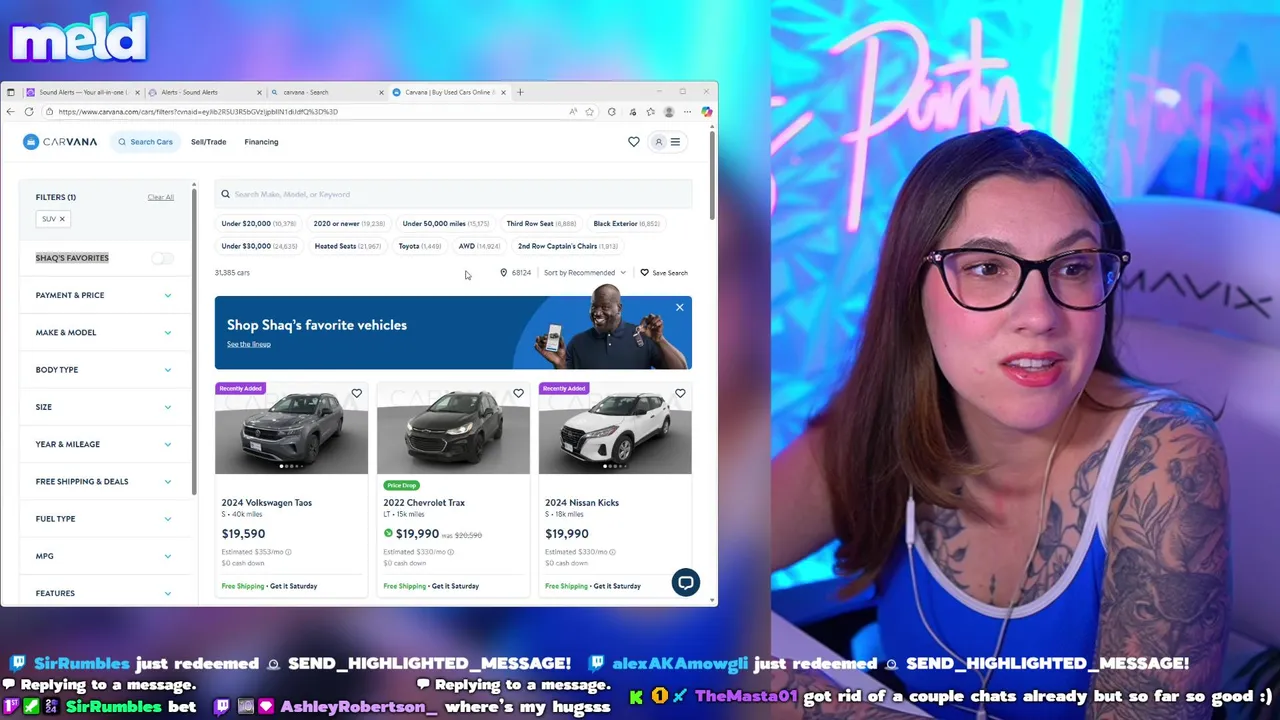This screenshot has height=720, width=1280.
Task: Click the search magnifier icon in search box
Action: point(225,194)
